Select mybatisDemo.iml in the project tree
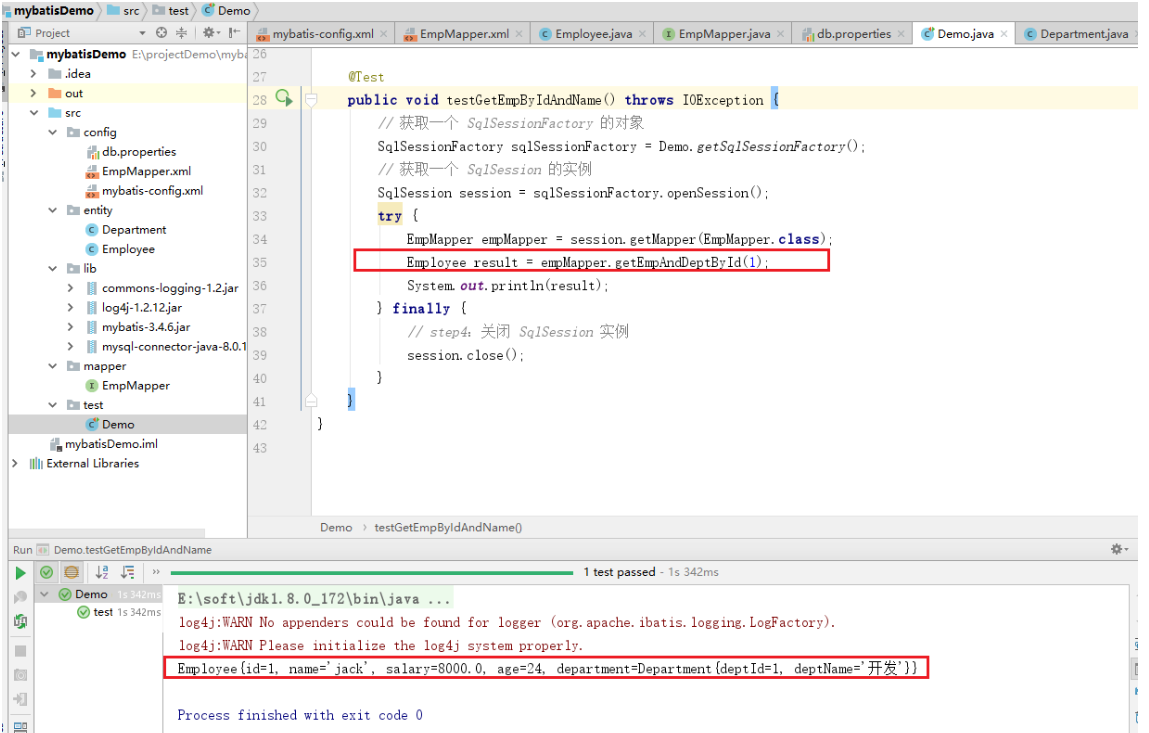1149x733 pixels. (103, 444)
